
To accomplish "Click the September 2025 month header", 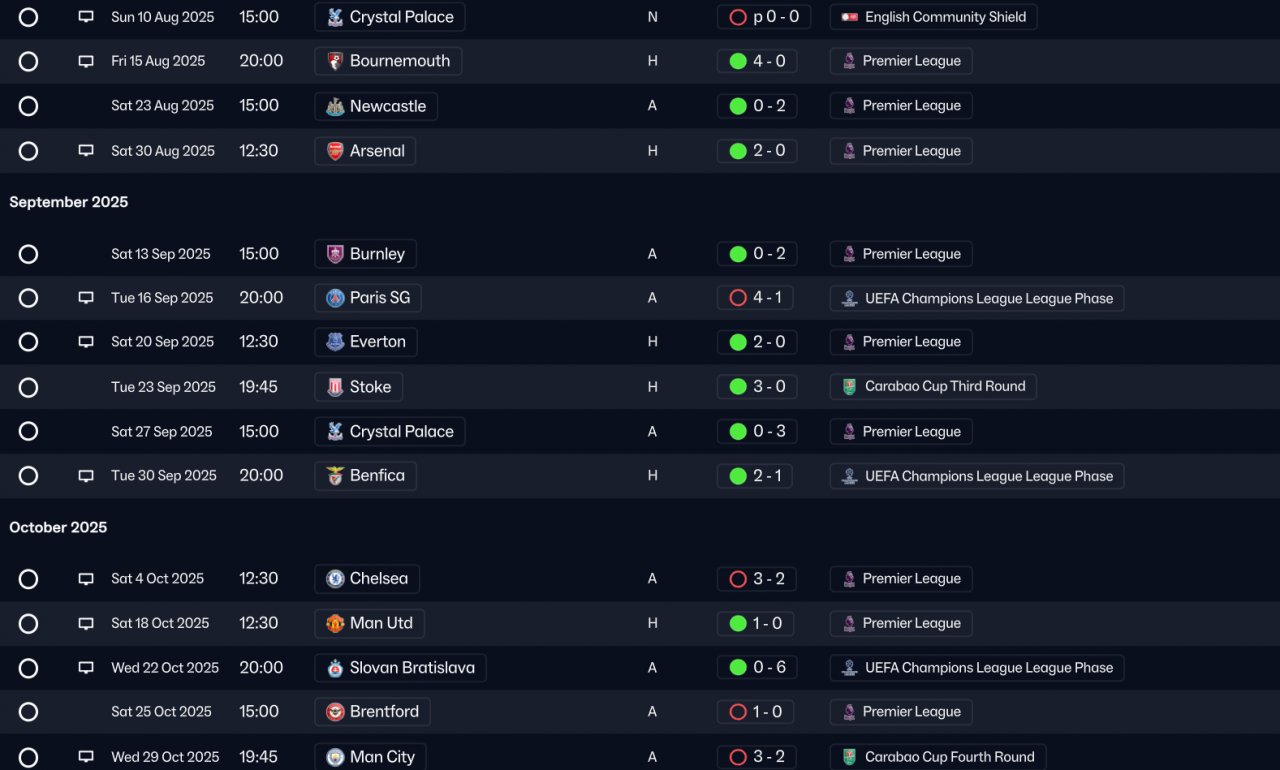I will click(x=69, y=202).
